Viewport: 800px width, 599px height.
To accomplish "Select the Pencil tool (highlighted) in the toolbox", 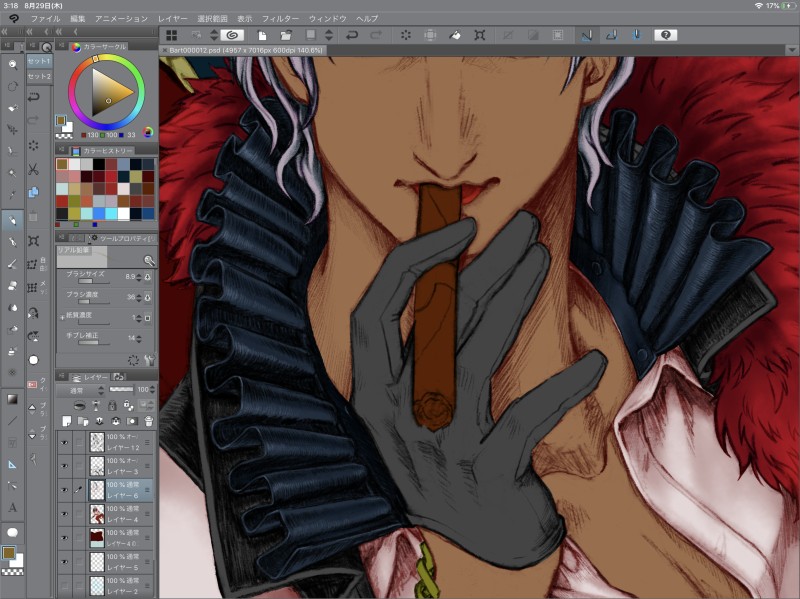I will (13, 221).
